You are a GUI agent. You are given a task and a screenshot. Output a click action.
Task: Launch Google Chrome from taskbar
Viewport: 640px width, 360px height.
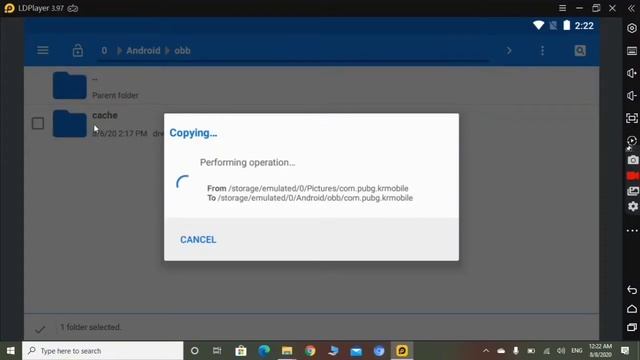pyautogui.click(x=310, y=351)
